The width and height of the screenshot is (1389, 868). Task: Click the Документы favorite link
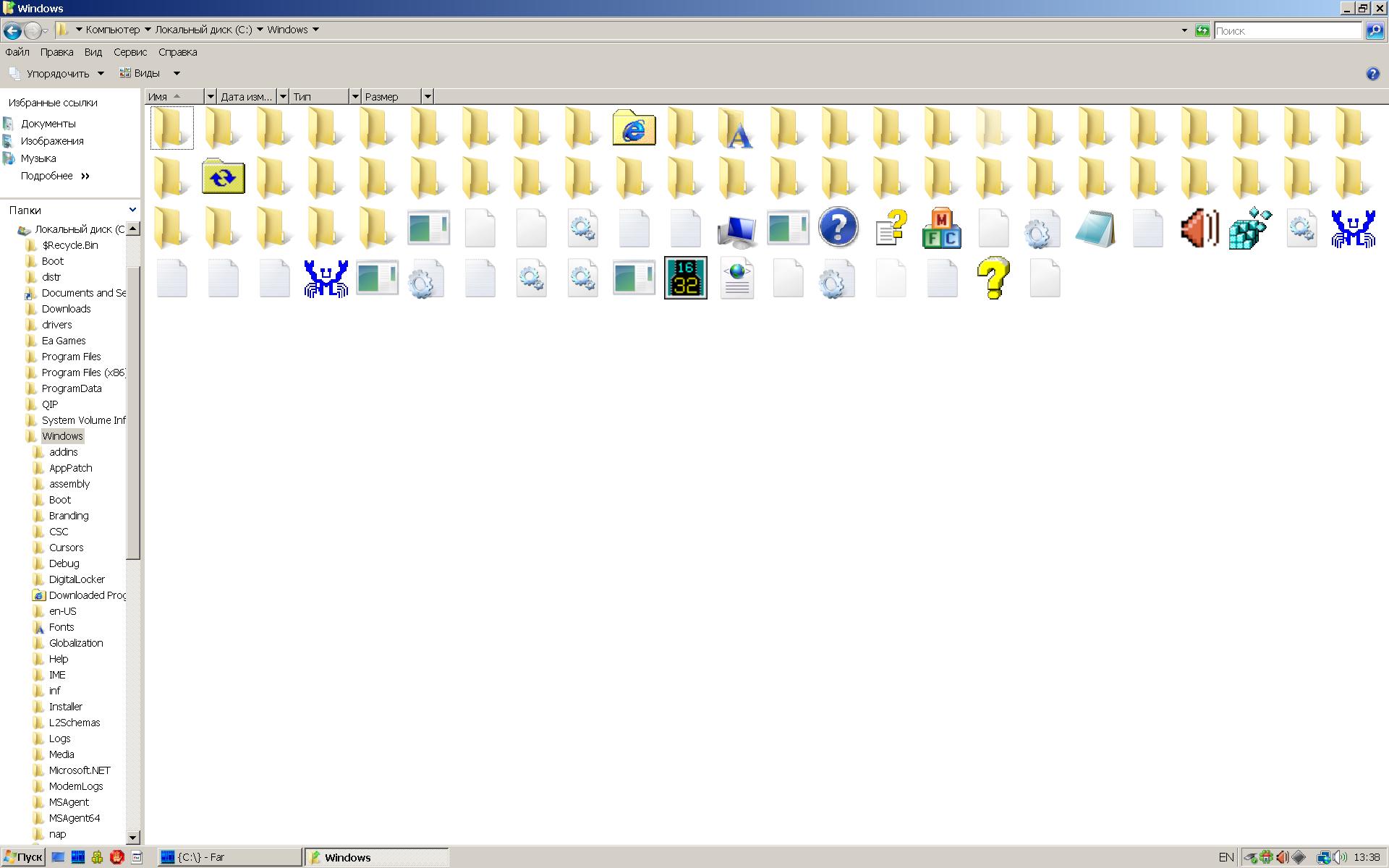coord(48,124)
